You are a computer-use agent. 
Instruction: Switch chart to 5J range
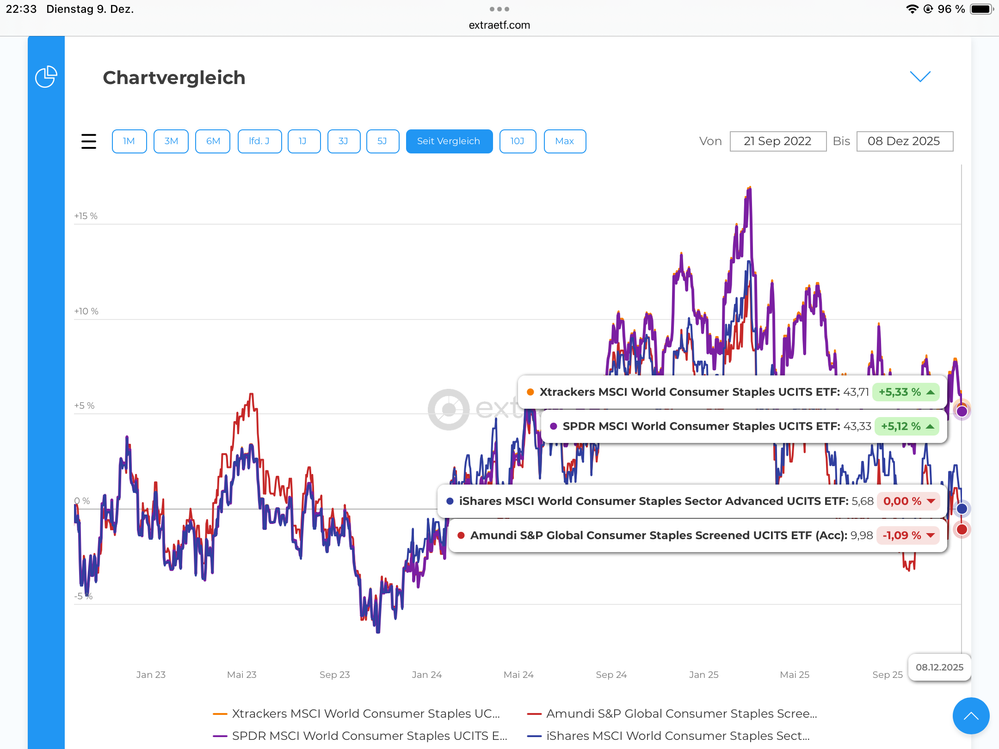[x=382, y=141]
